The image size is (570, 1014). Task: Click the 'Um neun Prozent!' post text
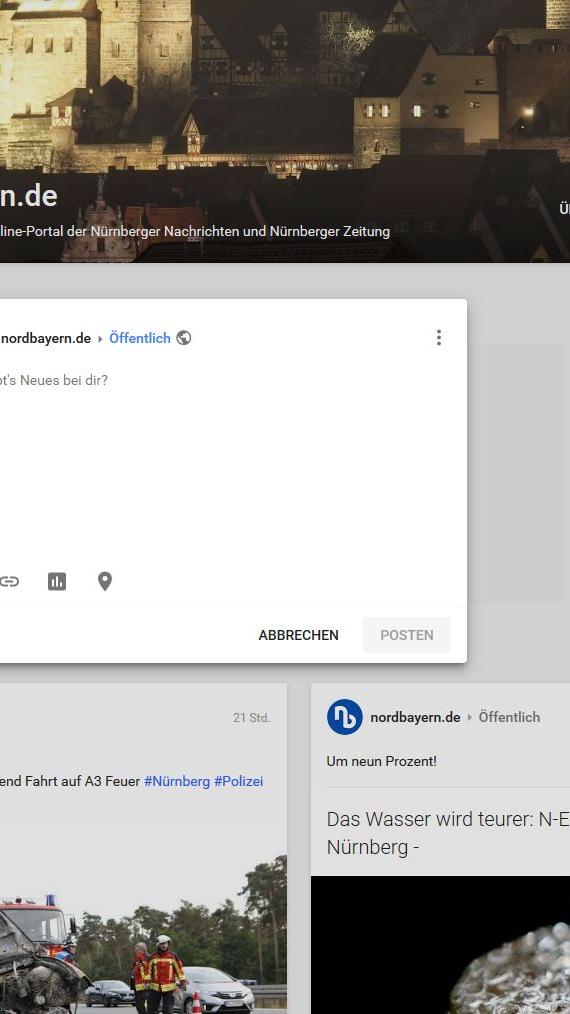pyautogui.click(x=382, y=761)
